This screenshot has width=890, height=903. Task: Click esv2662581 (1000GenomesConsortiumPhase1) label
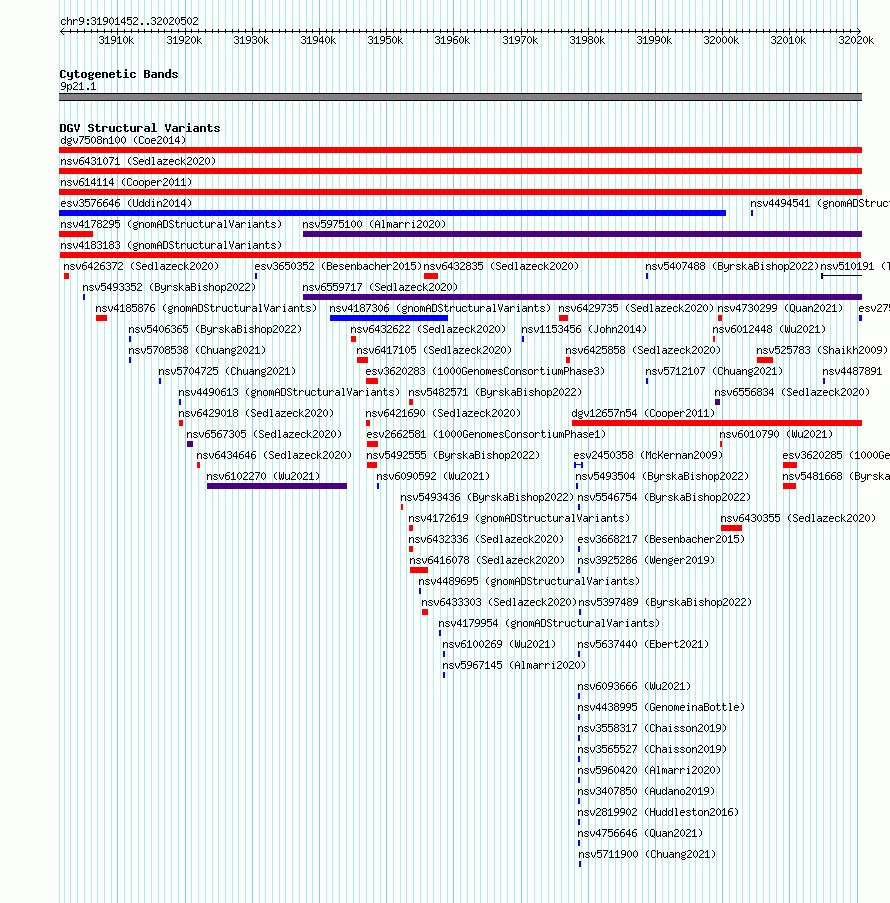tap(486, 435)
